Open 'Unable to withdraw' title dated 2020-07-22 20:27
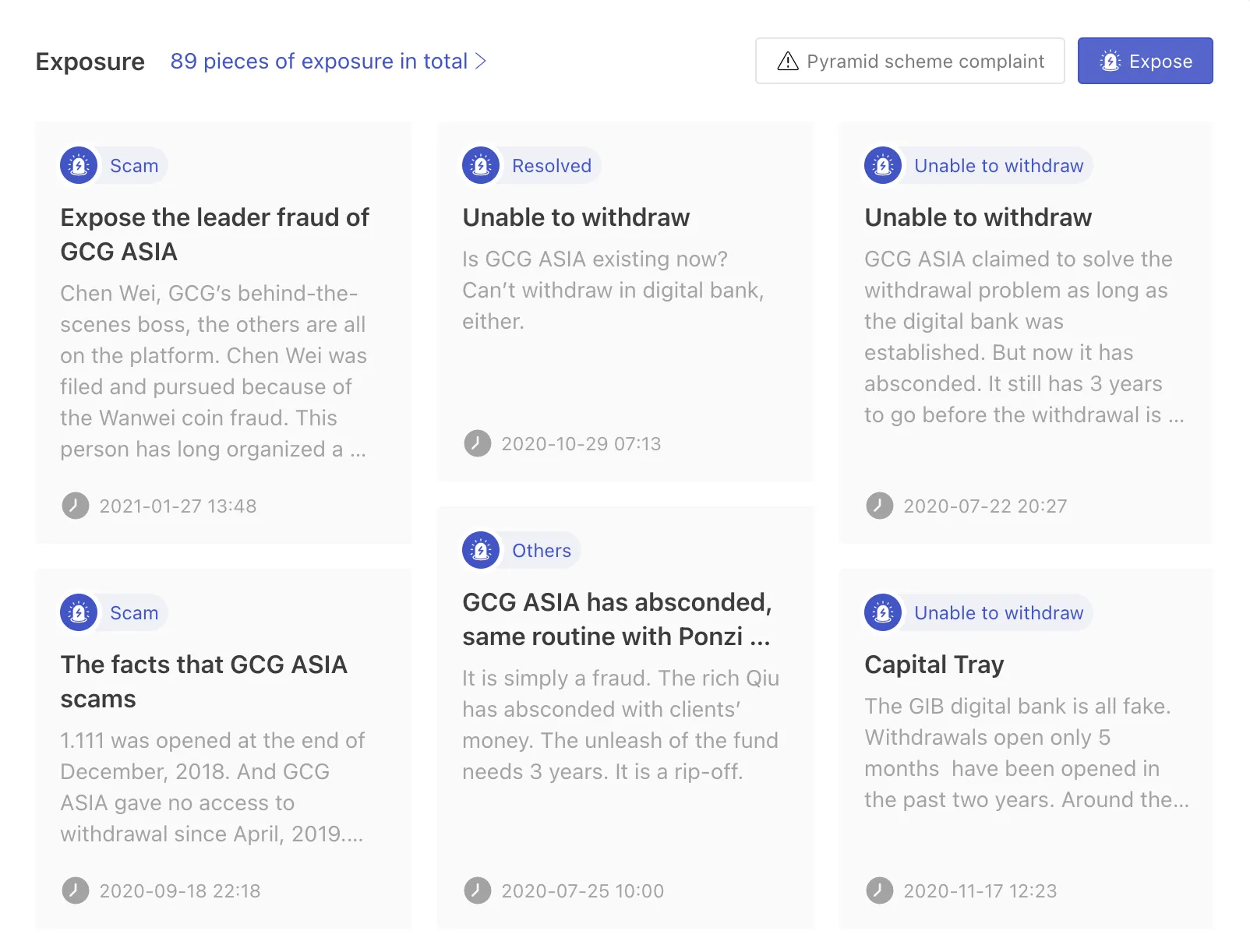 [x=978, y=217]
